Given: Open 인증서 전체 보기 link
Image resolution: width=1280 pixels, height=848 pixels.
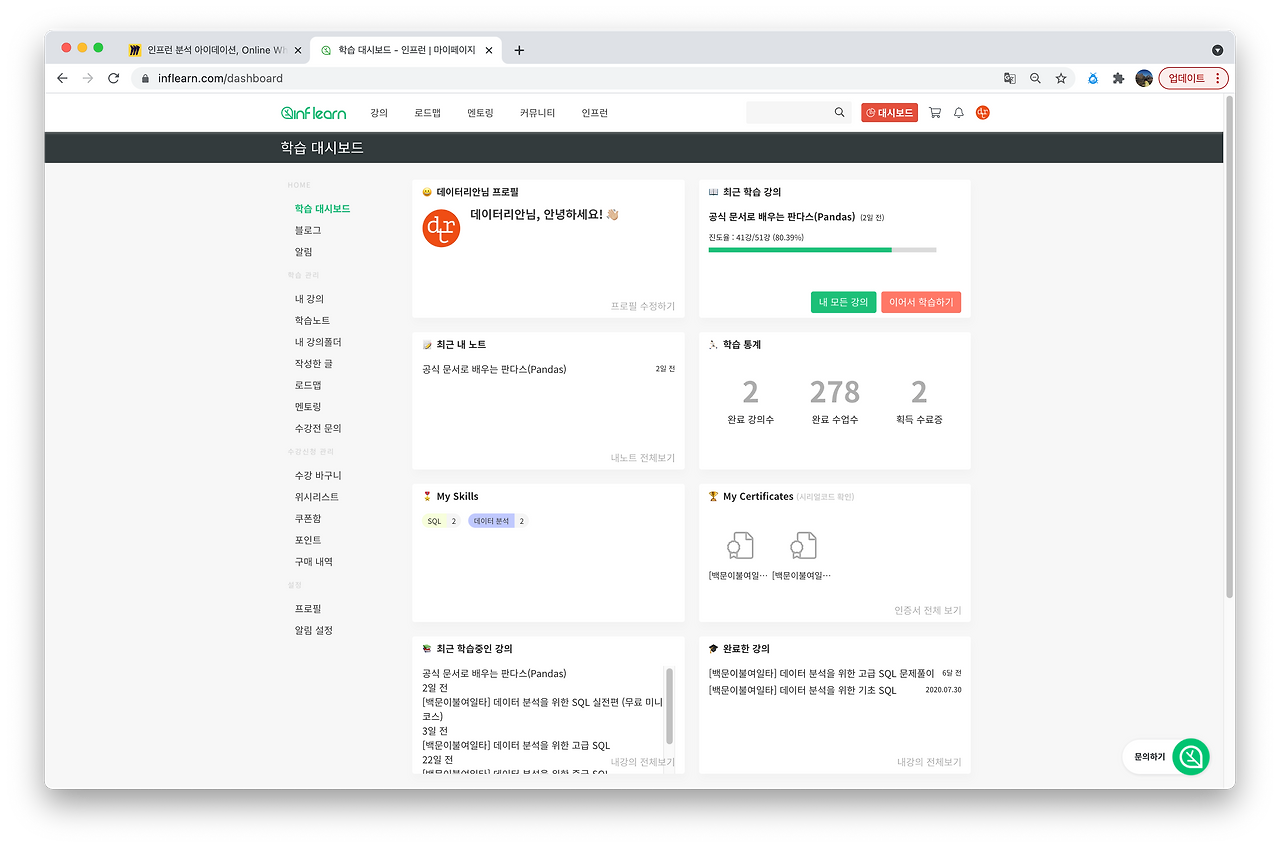Looking at the screenshot, I should (927, 610).
